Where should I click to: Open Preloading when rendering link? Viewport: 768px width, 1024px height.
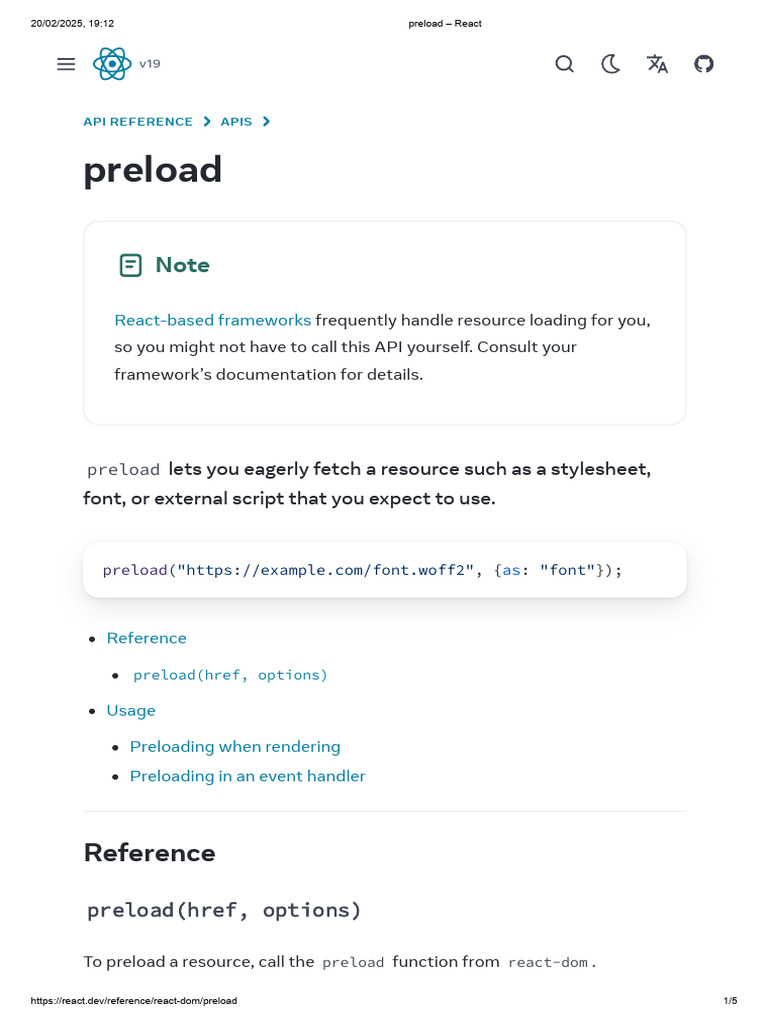pyautogui.click(x=235, y=746)
